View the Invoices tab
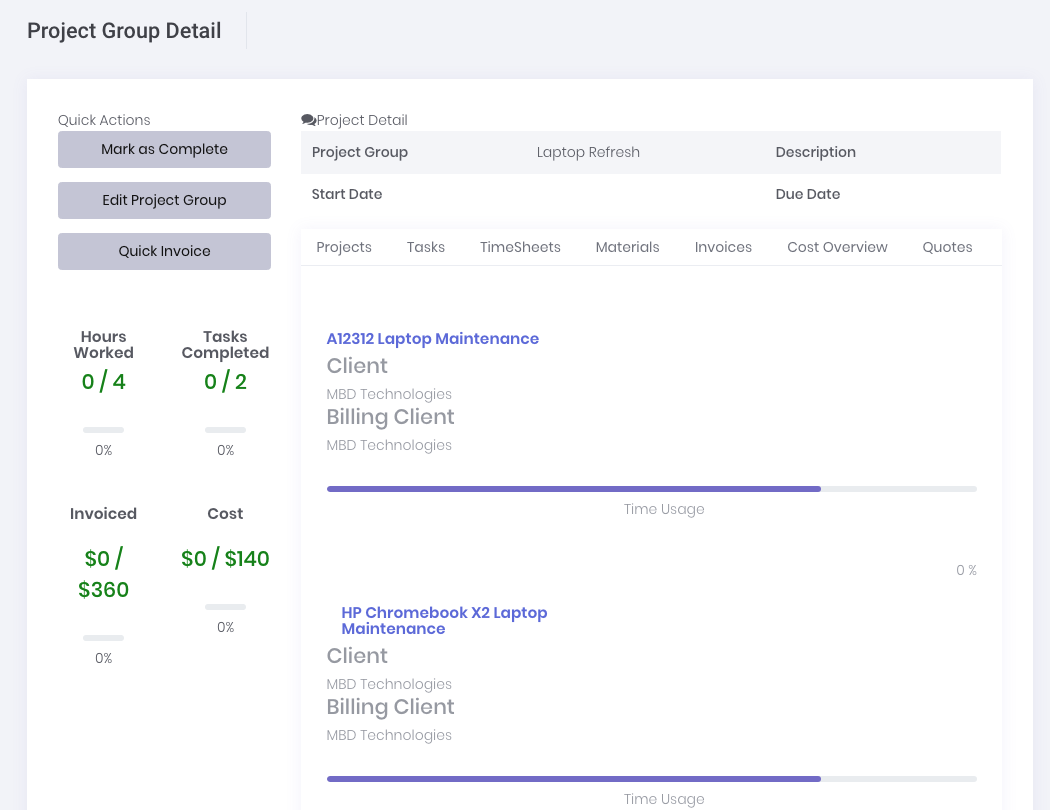This screenshot has height=810, width=1050. [723, 247]
